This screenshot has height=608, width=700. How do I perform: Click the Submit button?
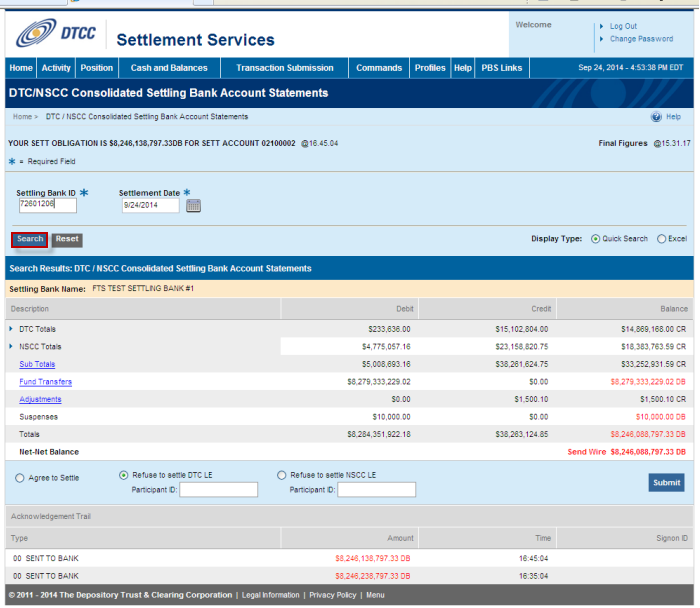[x=667, y=483]
